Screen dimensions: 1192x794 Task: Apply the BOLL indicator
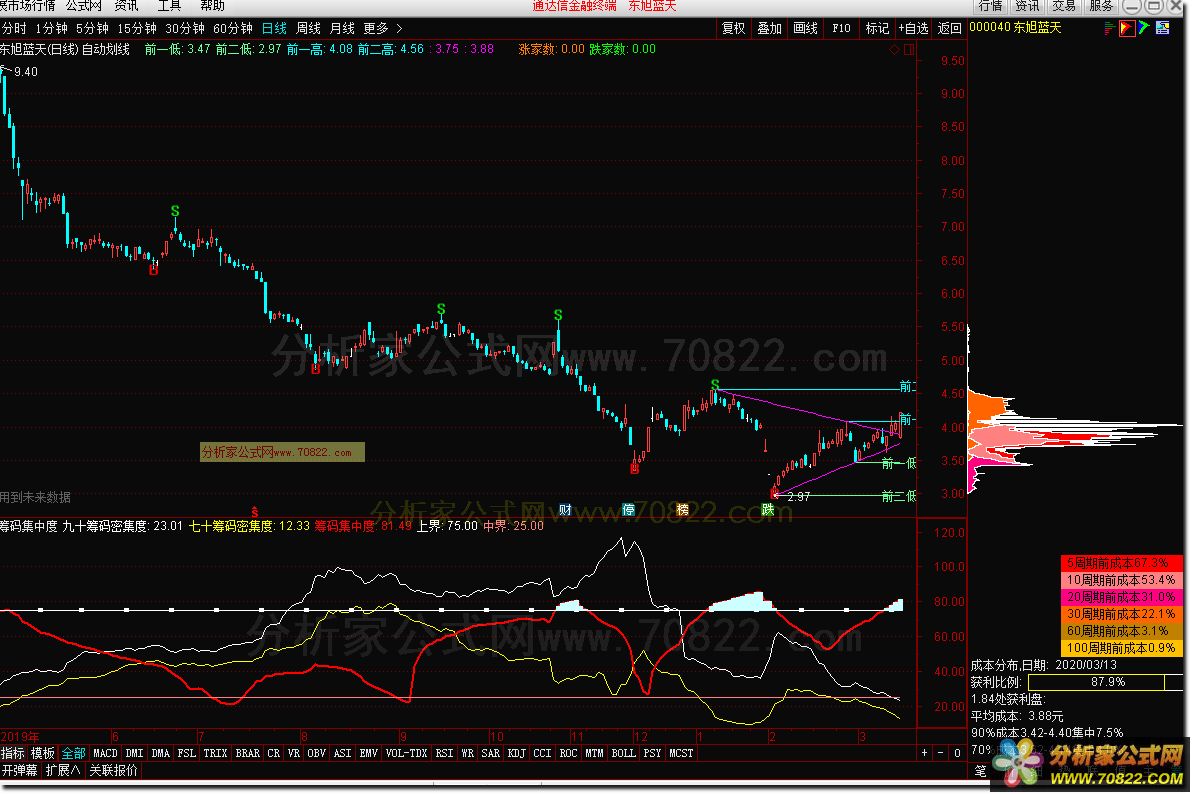coord(623,753)
